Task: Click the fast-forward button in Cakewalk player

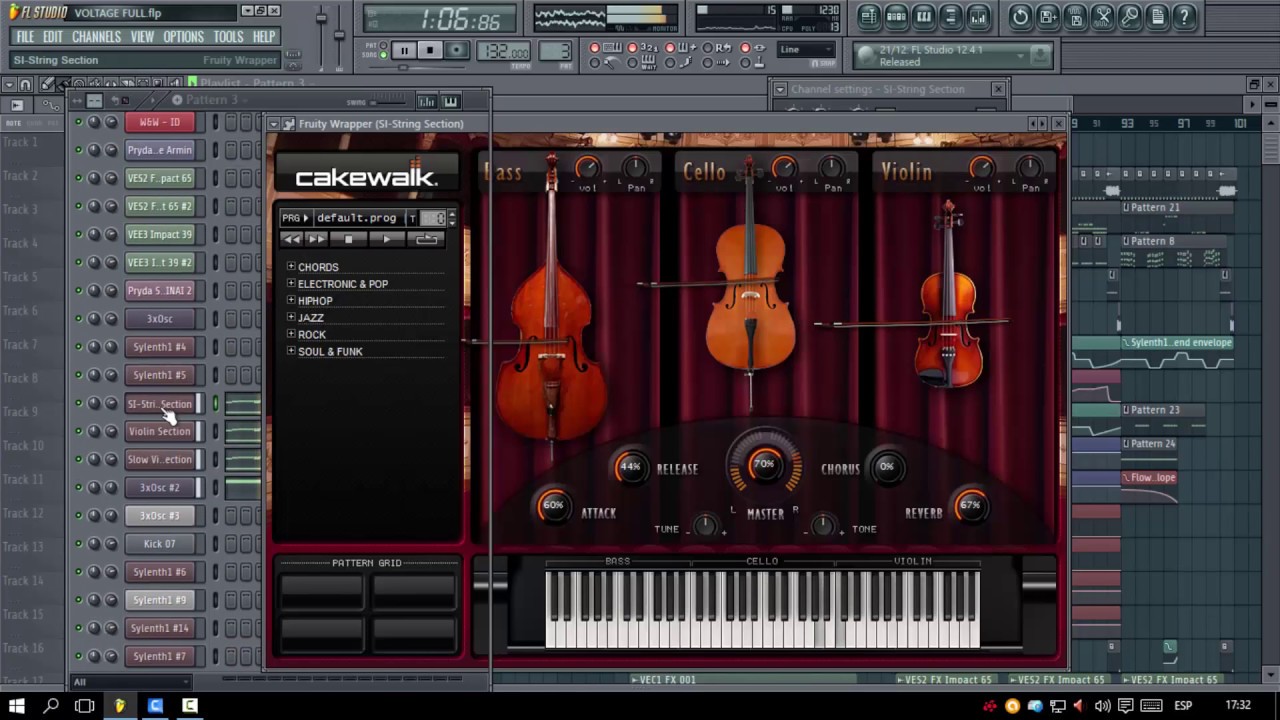Action: (316, 239)
